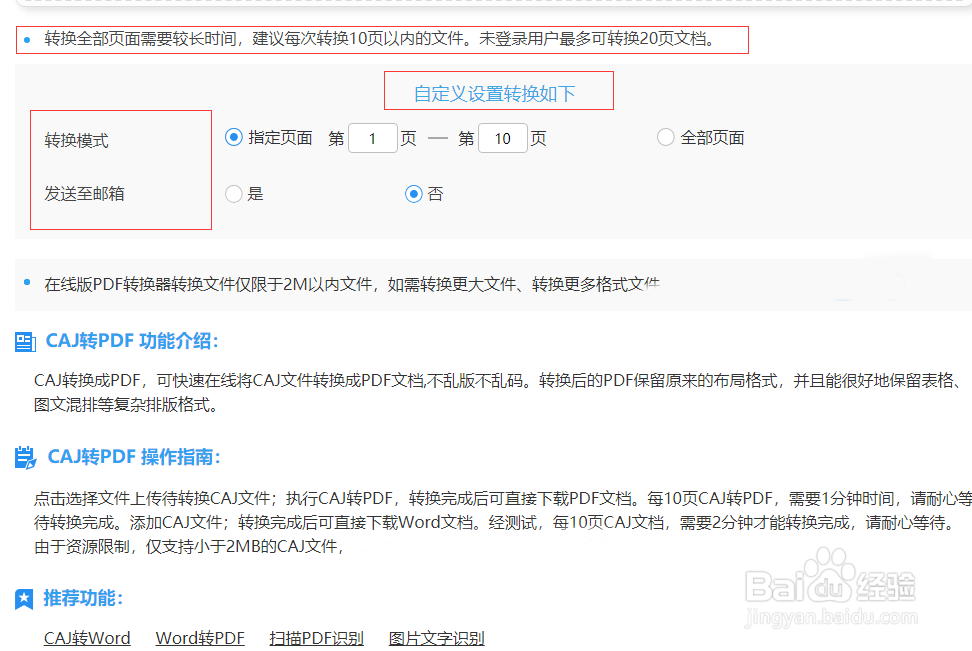
Task: Click the star icon next to 推荐功能
Action: [x=23, y=598]
